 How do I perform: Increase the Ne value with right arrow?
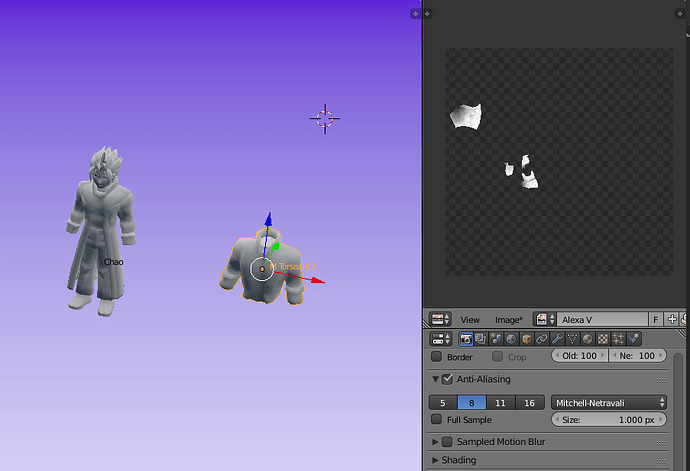tap(661, 356)
